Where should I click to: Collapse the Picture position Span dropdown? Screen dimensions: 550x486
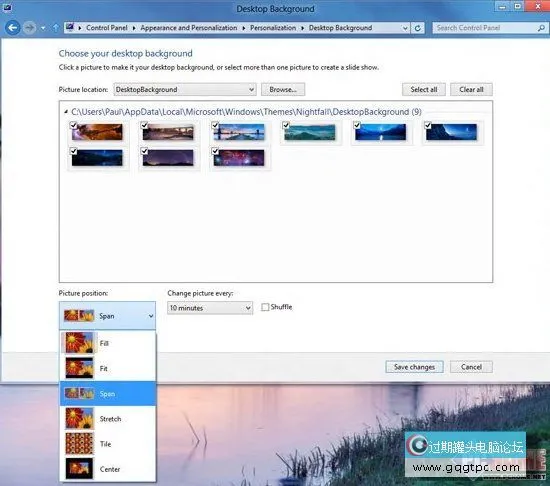[107, 316]
